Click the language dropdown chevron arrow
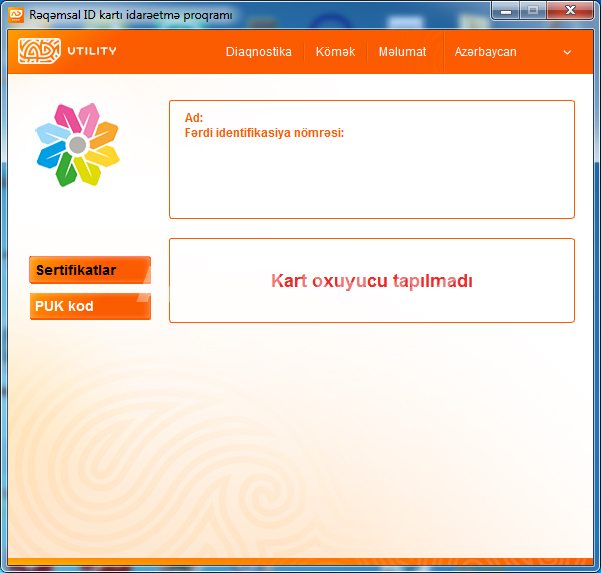Image resolution: width=601 pixels, height=573 pixels. point(567,53)
